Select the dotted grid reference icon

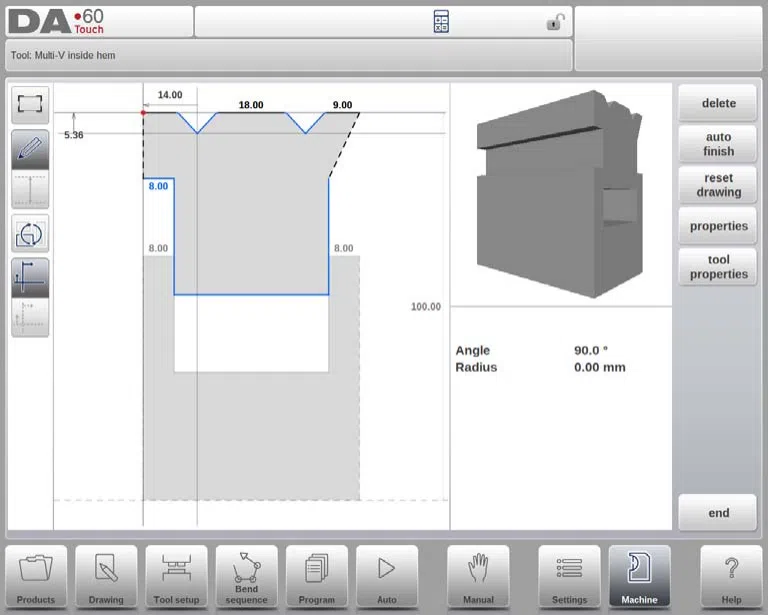click(30, 317)
